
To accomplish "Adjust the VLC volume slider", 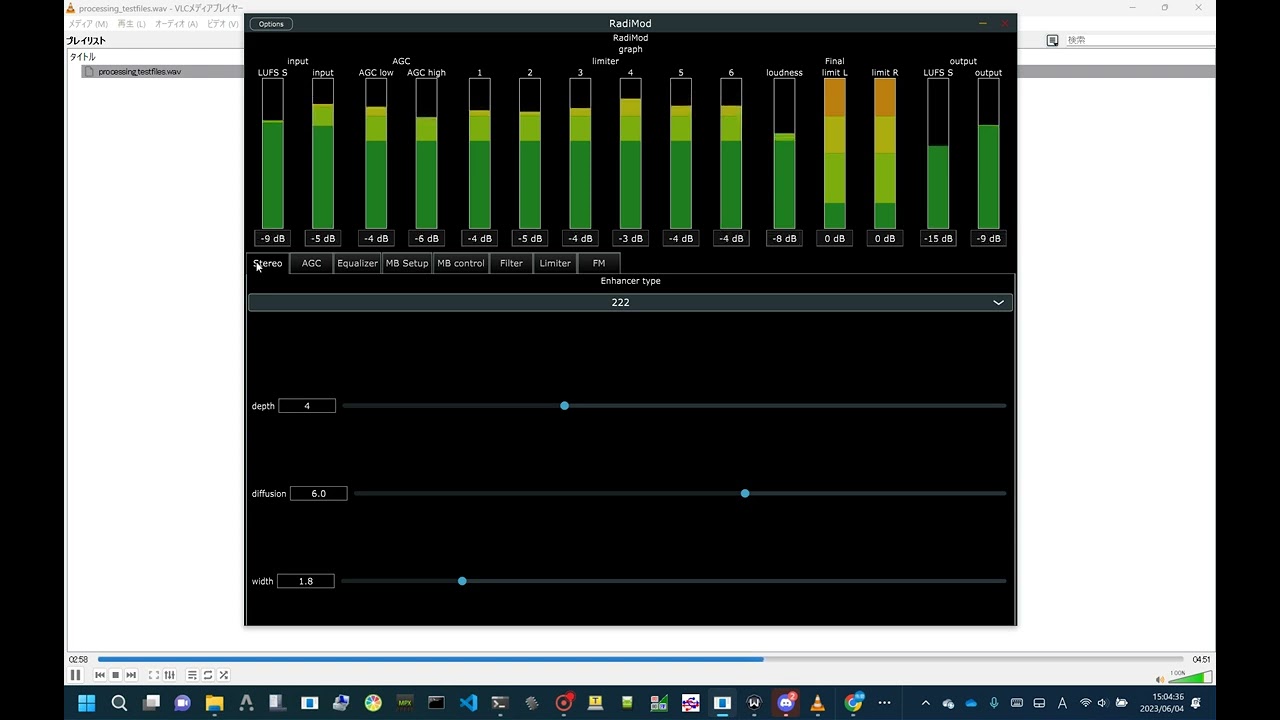I will [1190, 678].
